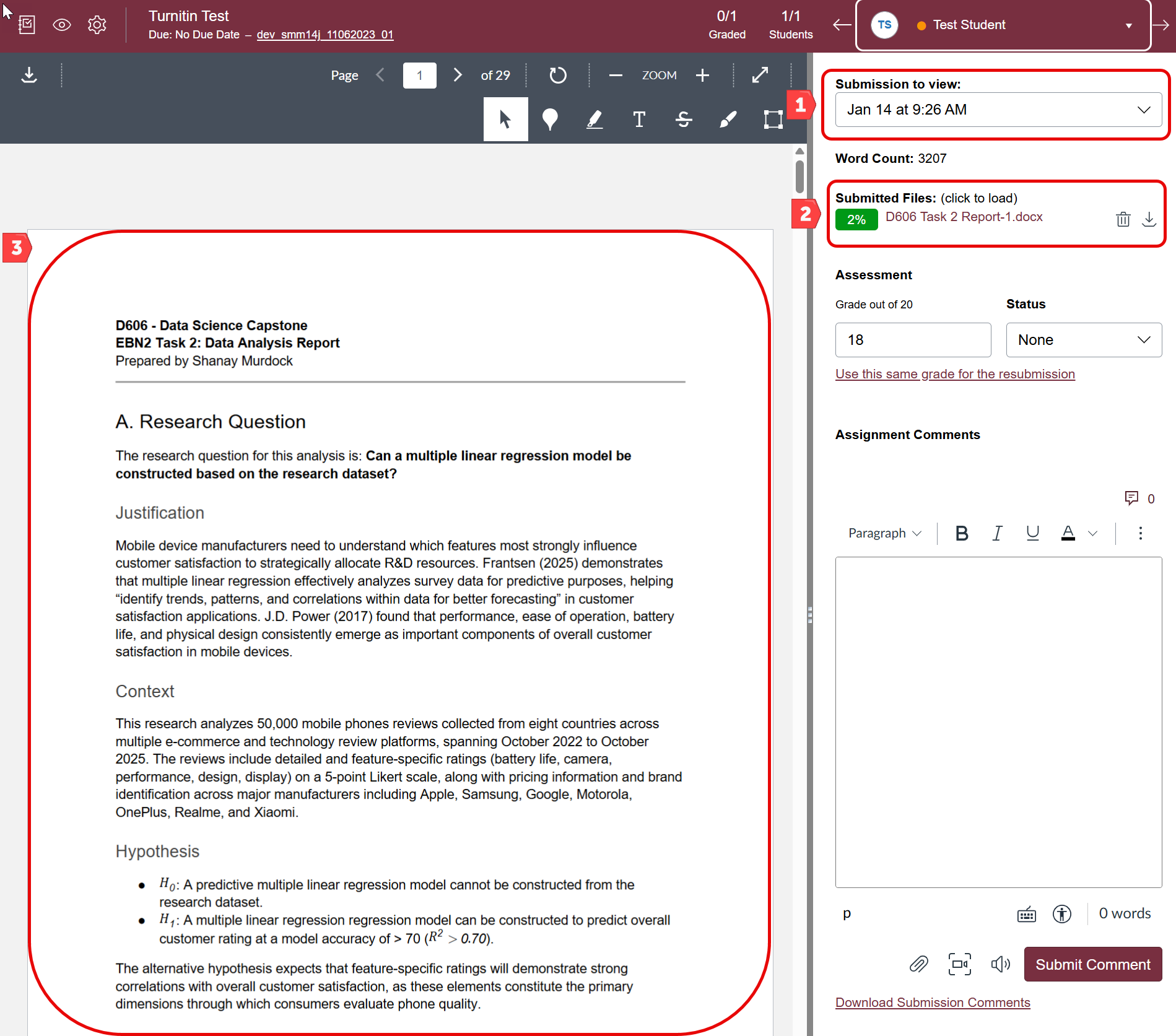The image size is (1176, 1036).
Task: Open the Paragraph format dropdown
Action: coord(884,533)
